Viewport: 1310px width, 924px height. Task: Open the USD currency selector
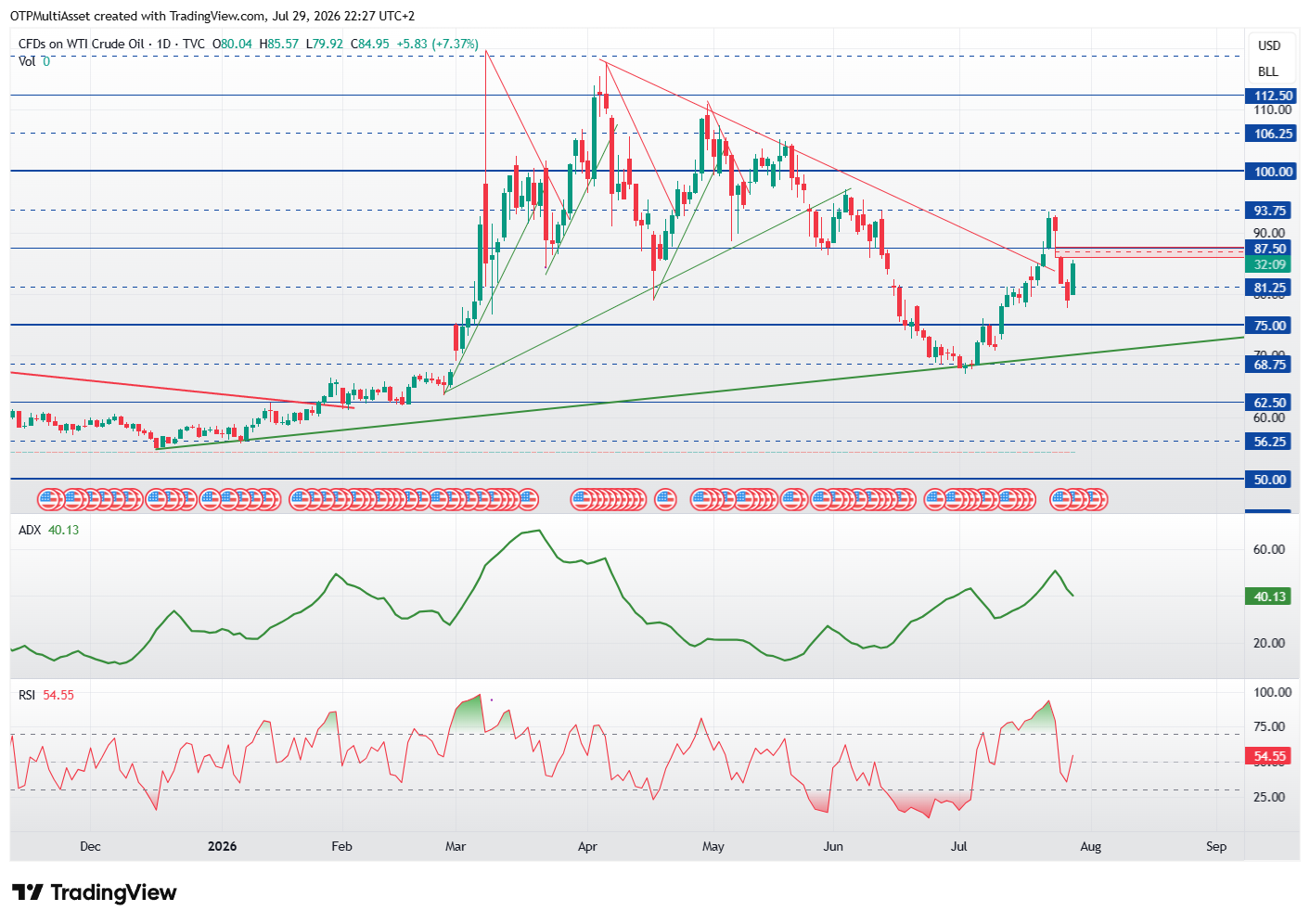[x=1268, y=45]
